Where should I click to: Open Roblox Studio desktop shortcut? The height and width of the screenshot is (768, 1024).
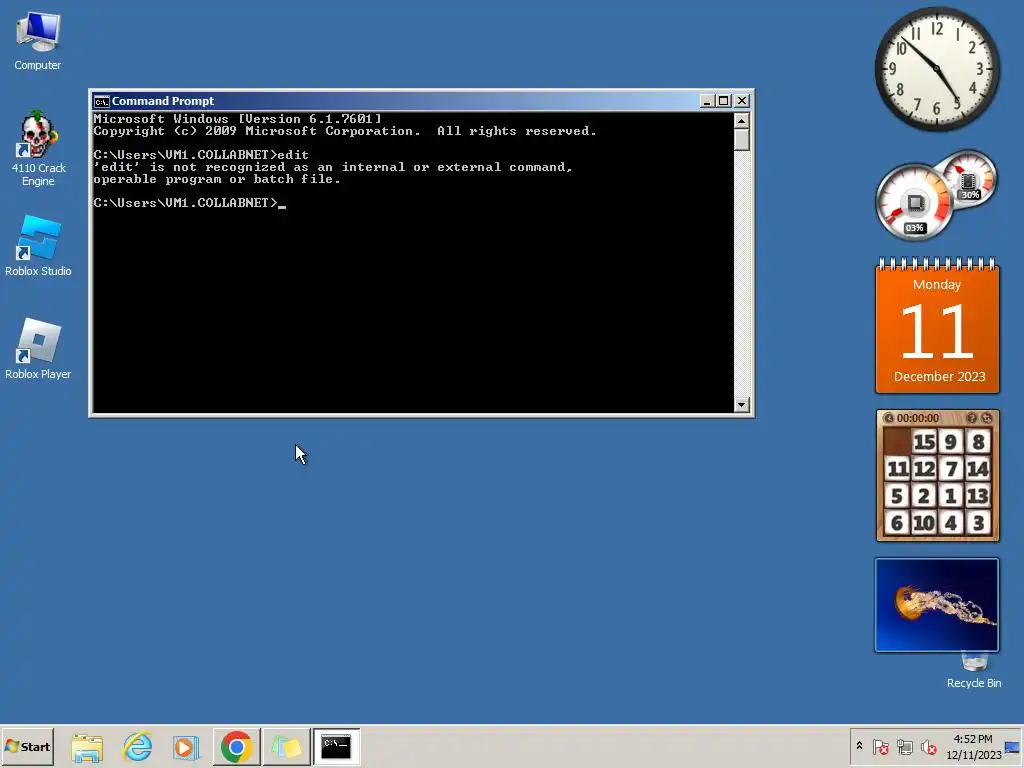click(38, 246)
